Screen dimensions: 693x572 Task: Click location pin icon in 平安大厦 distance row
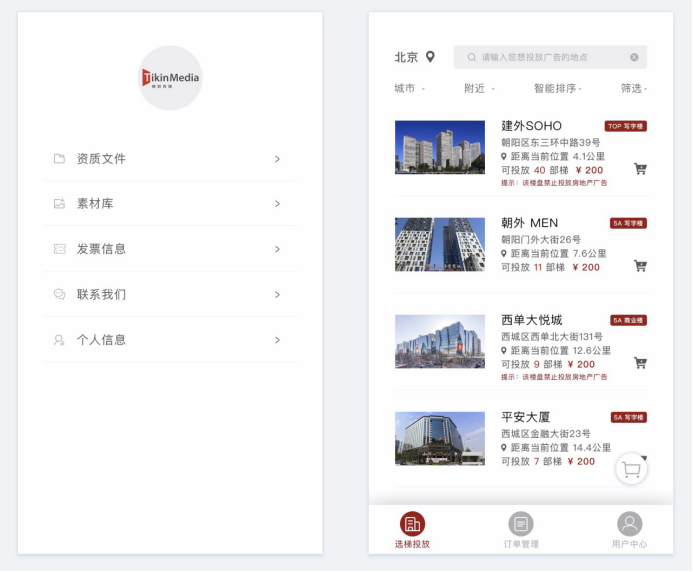503,448
